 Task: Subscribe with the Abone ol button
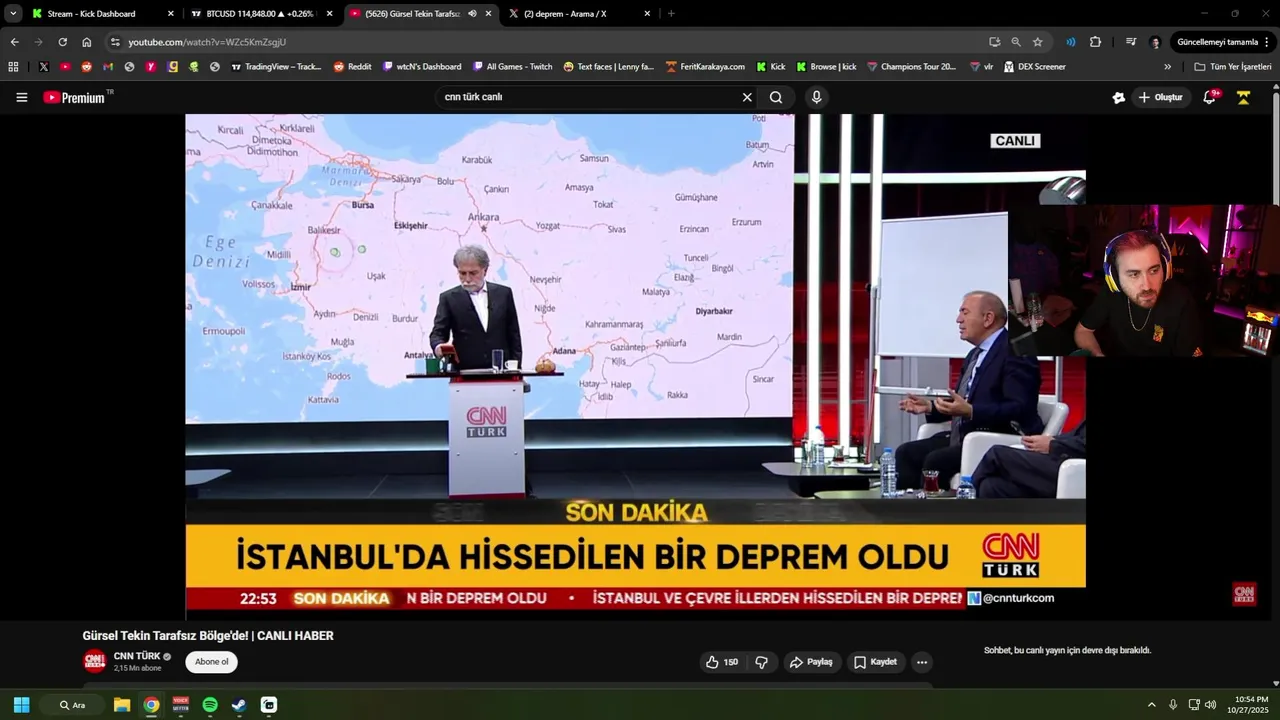pos(211,662)
